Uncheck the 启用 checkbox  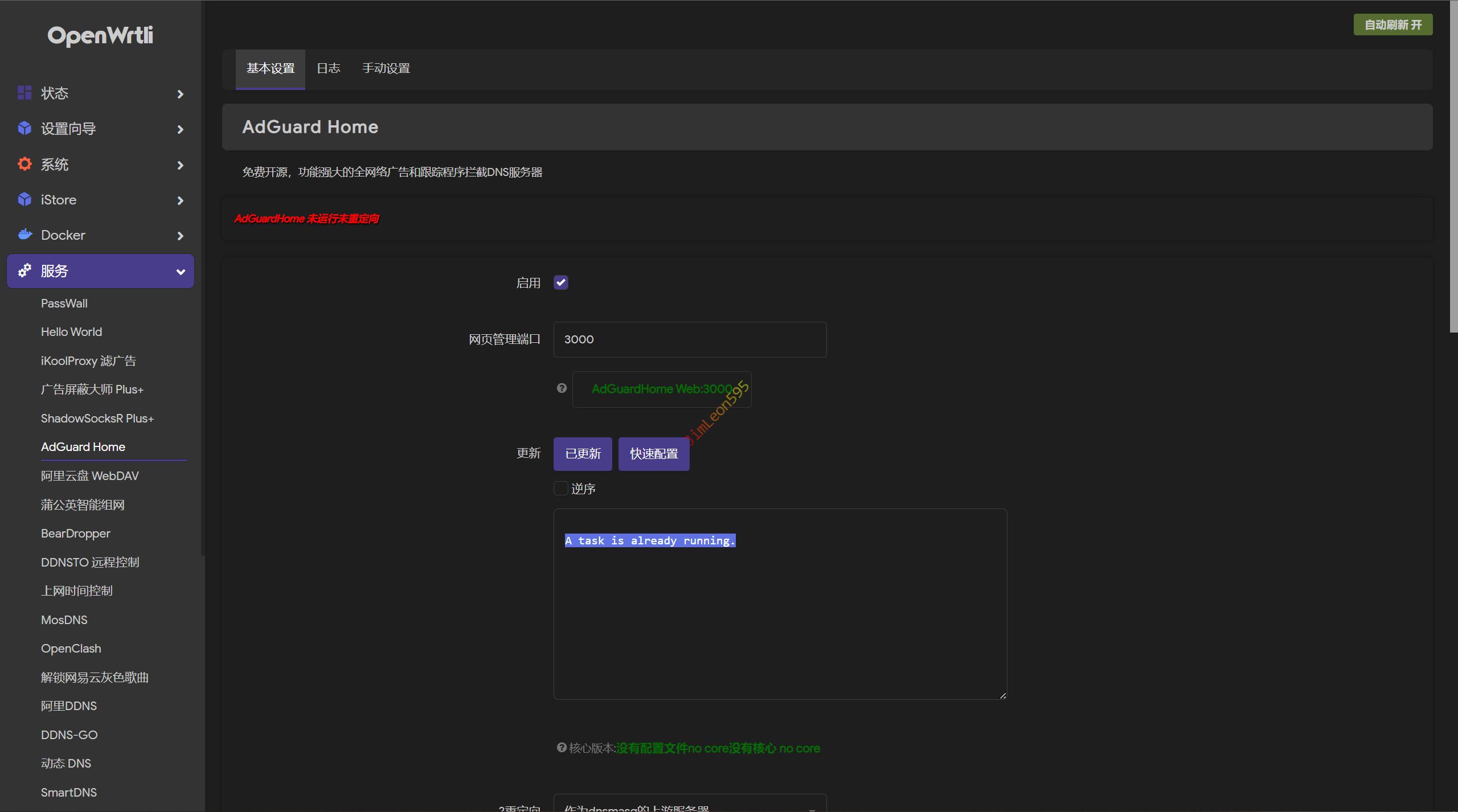click(x=561, y=282)
